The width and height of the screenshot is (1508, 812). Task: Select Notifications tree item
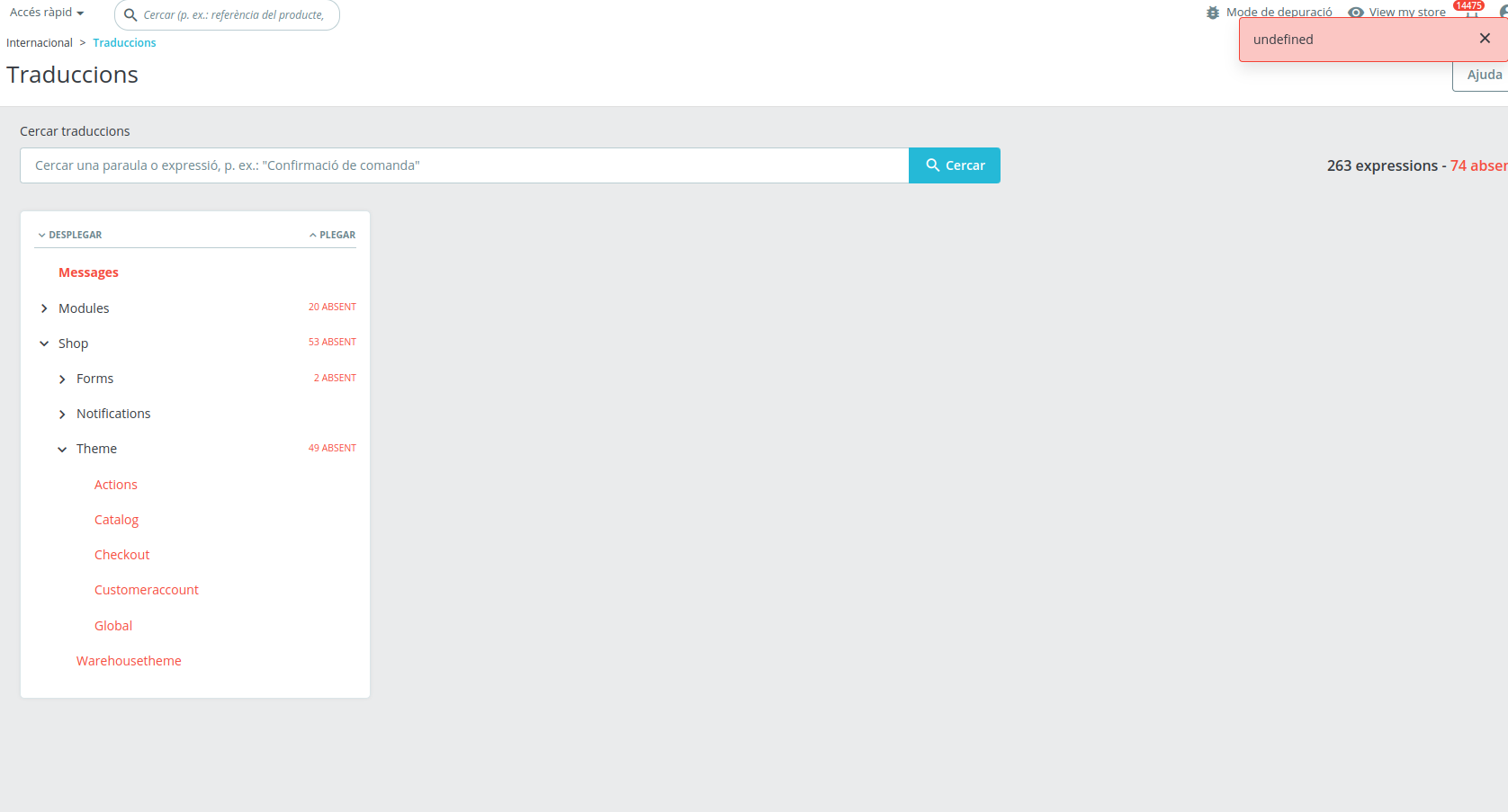coord(113,414)
